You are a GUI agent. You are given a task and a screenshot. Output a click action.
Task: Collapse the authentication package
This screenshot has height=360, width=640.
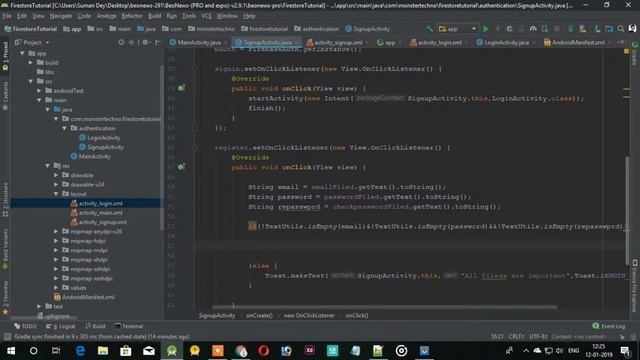pyautogui.click(x=64, y=128)
